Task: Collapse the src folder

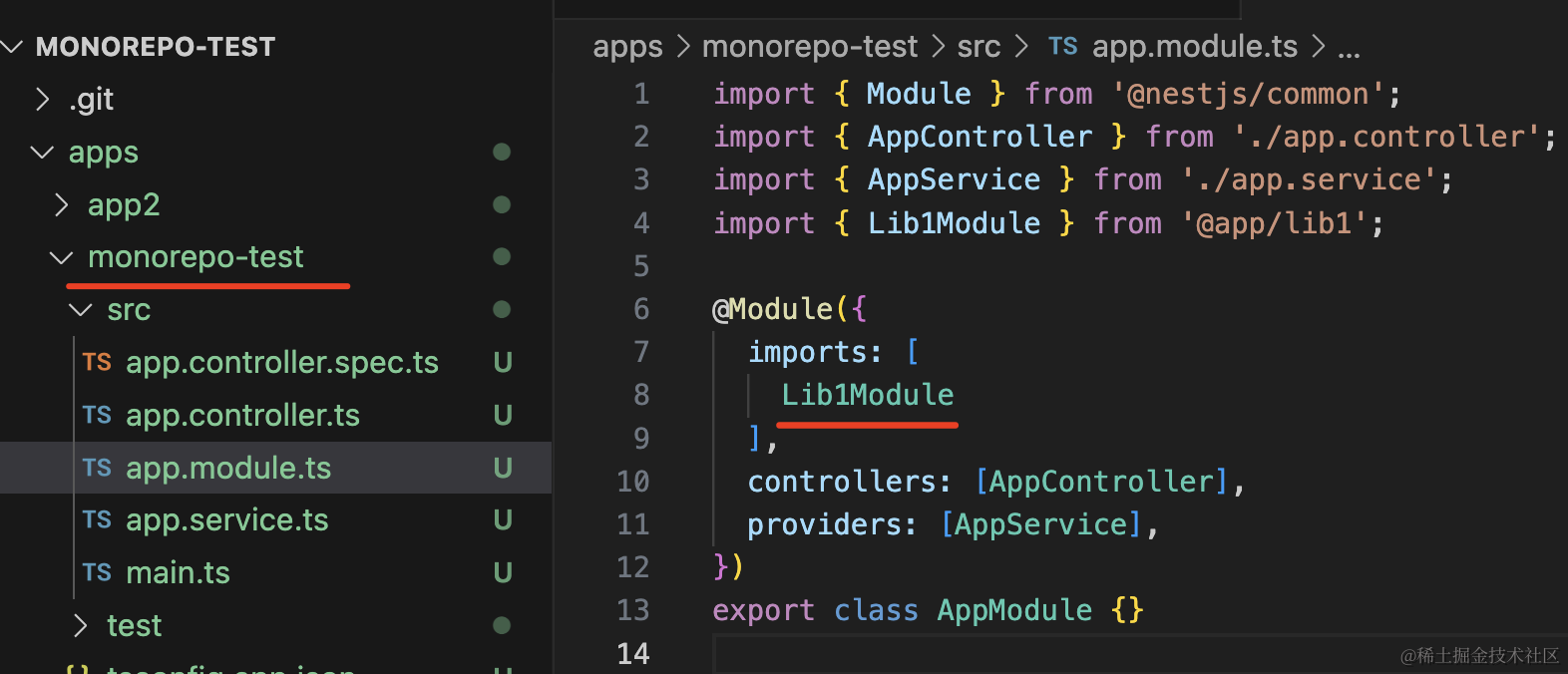Action: point(81,310)
